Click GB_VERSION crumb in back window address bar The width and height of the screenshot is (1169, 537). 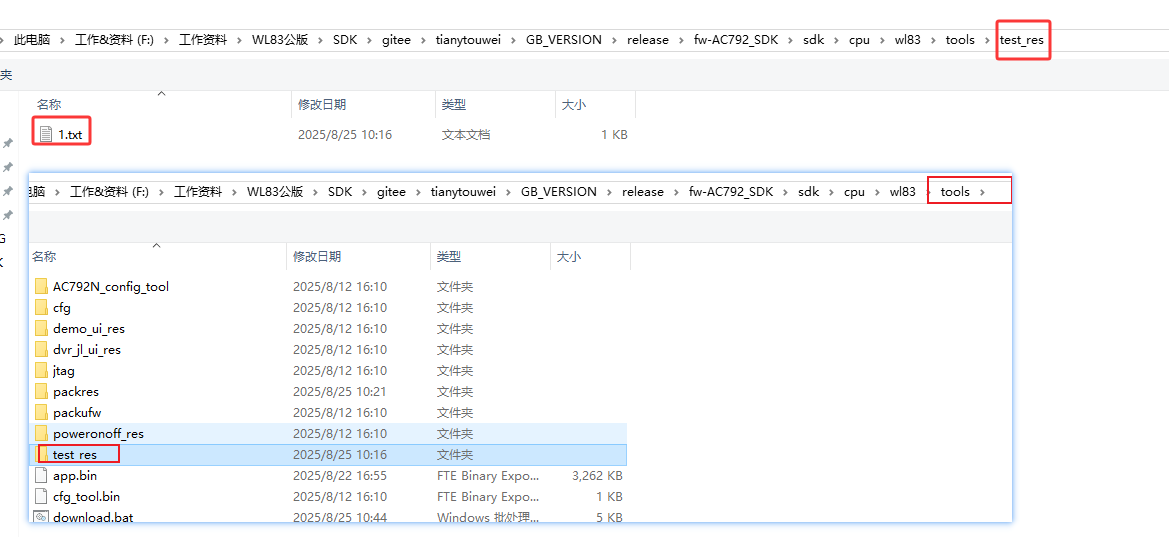point(564,40)
